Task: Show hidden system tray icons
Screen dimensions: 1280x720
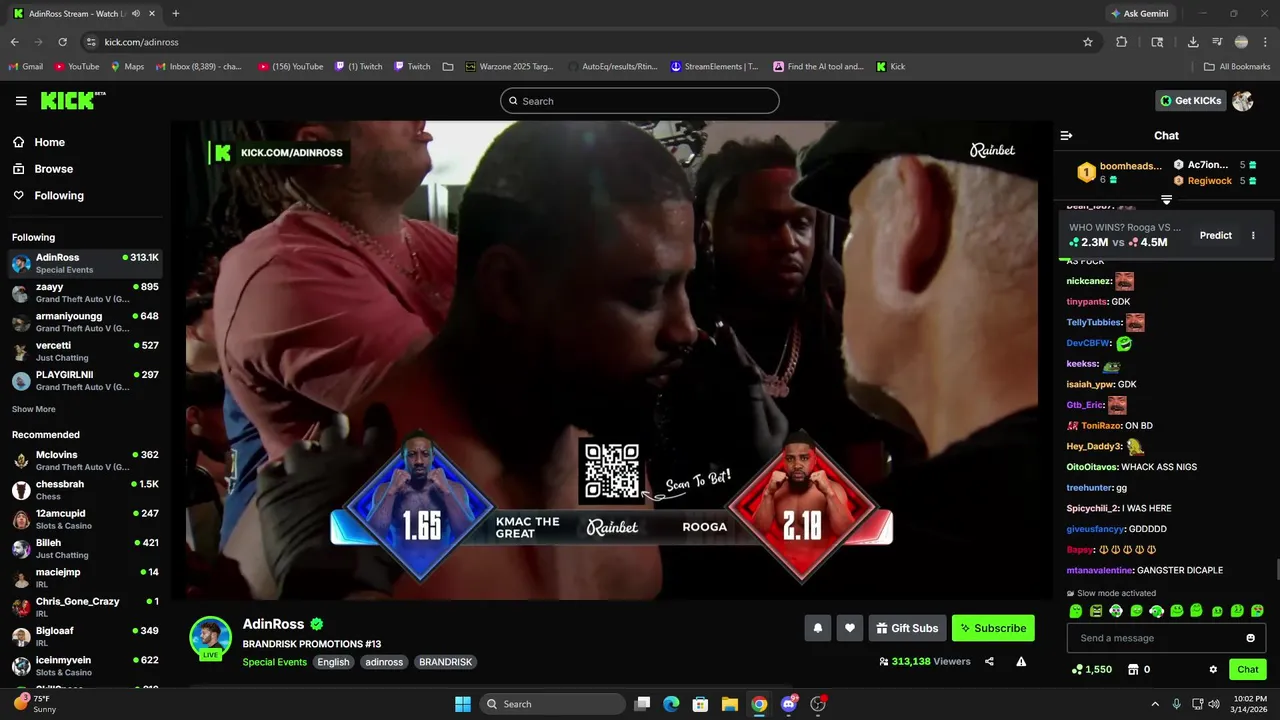Action: tap(1155, 704)
